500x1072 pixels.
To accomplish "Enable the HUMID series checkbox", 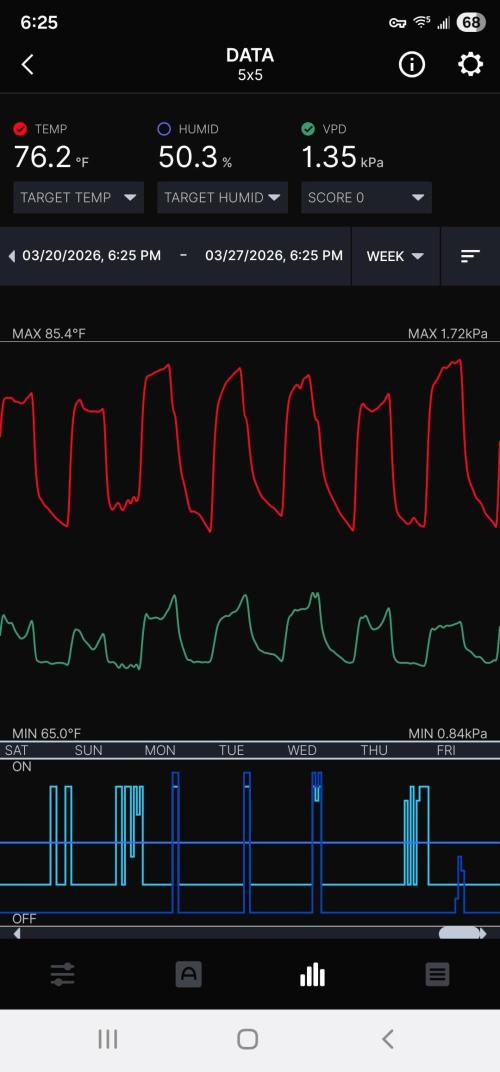I will click(164, 129).
